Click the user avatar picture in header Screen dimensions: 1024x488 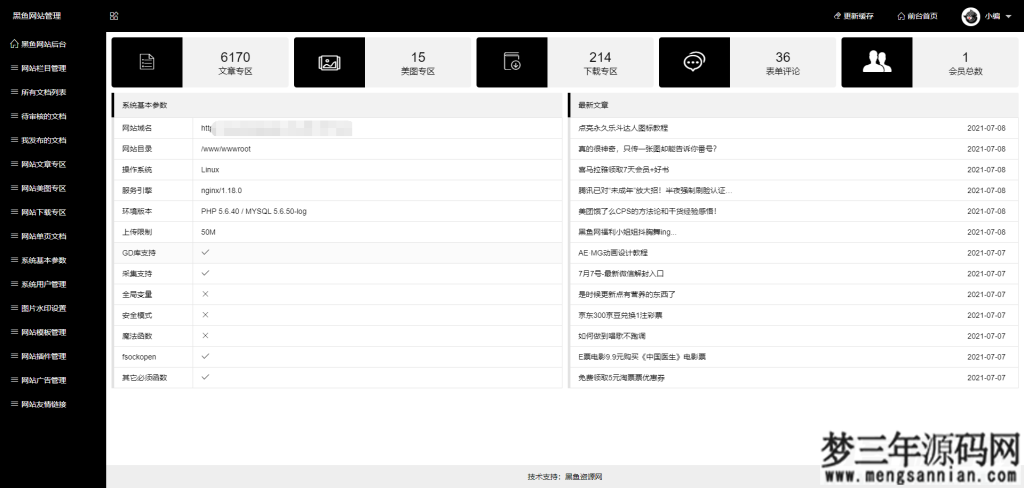point(970,16)
